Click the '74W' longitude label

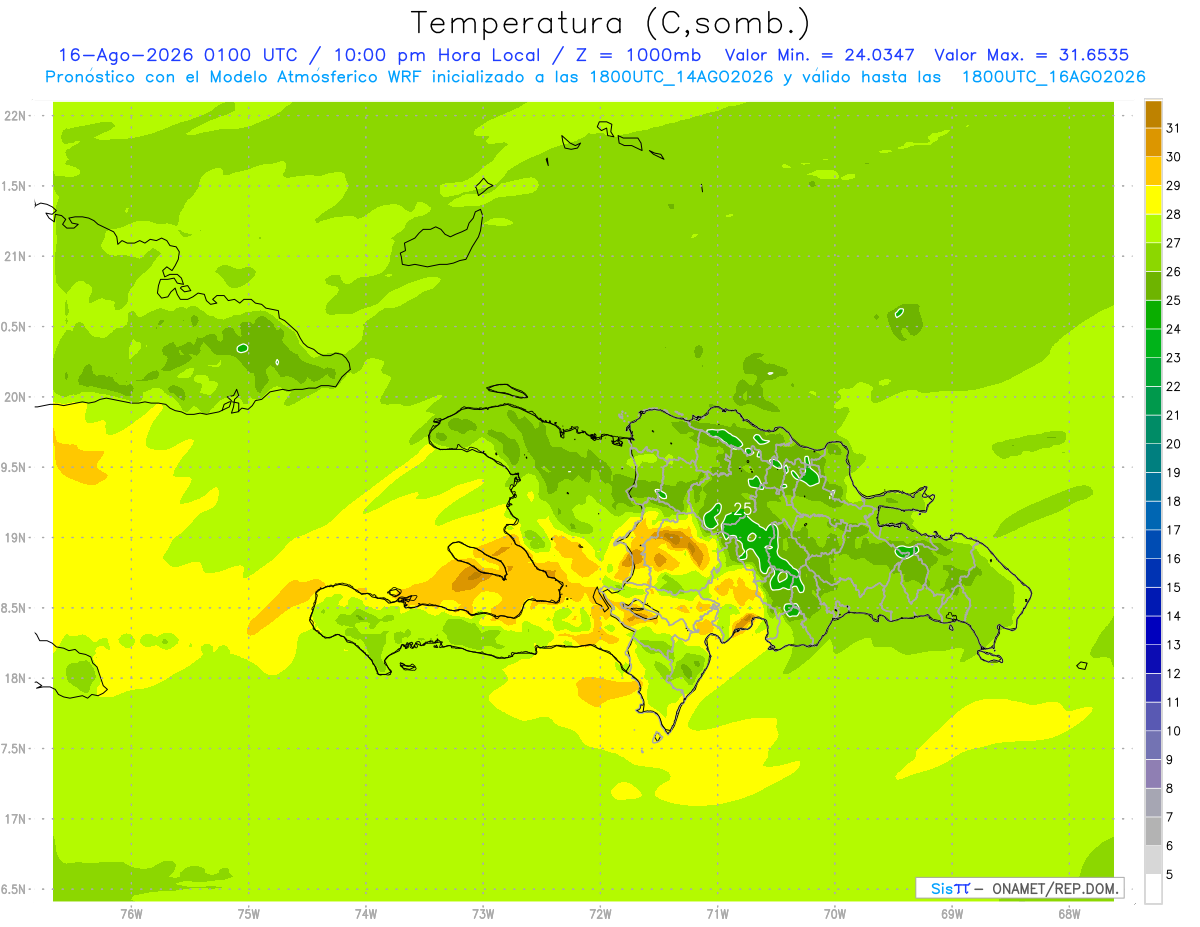pos(366,914)
